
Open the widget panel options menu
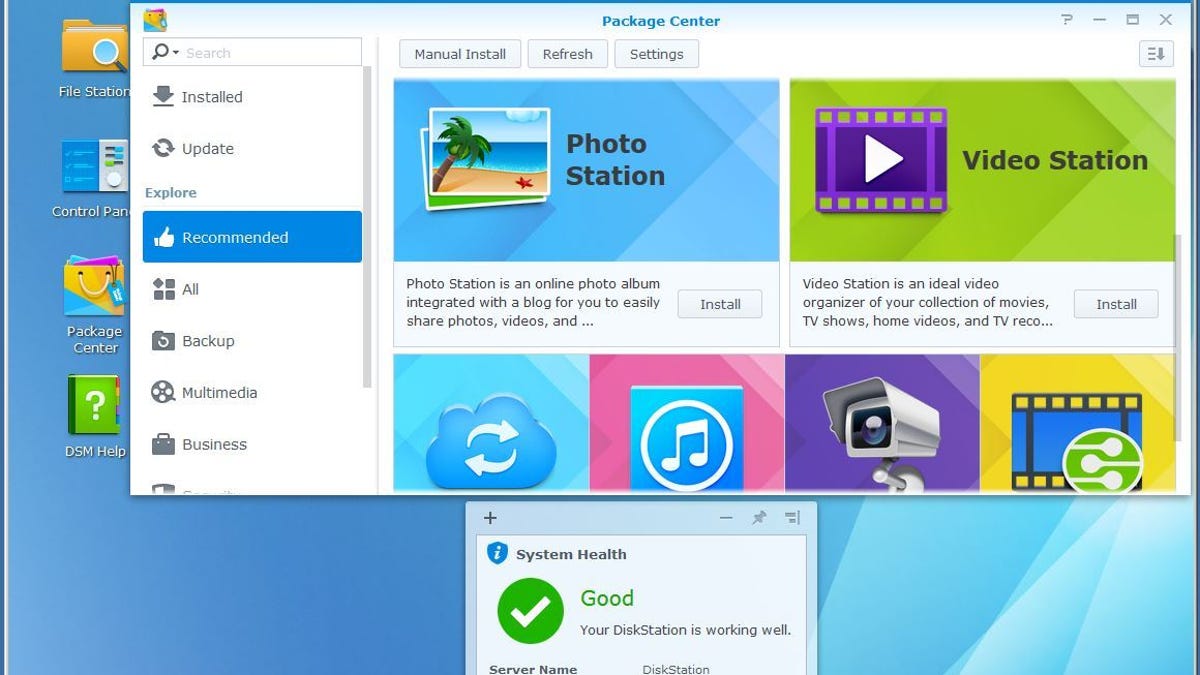tap(792, 518)
